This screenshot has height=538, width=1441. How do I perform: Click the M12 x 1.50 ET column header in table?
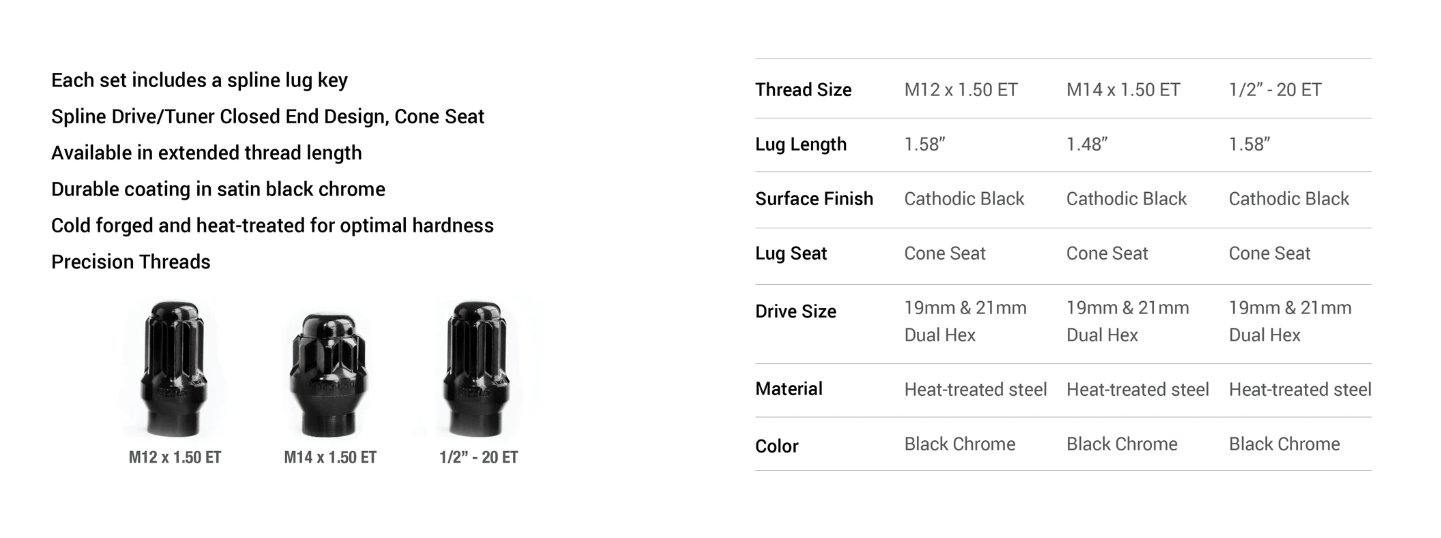[x=961, y=90]
